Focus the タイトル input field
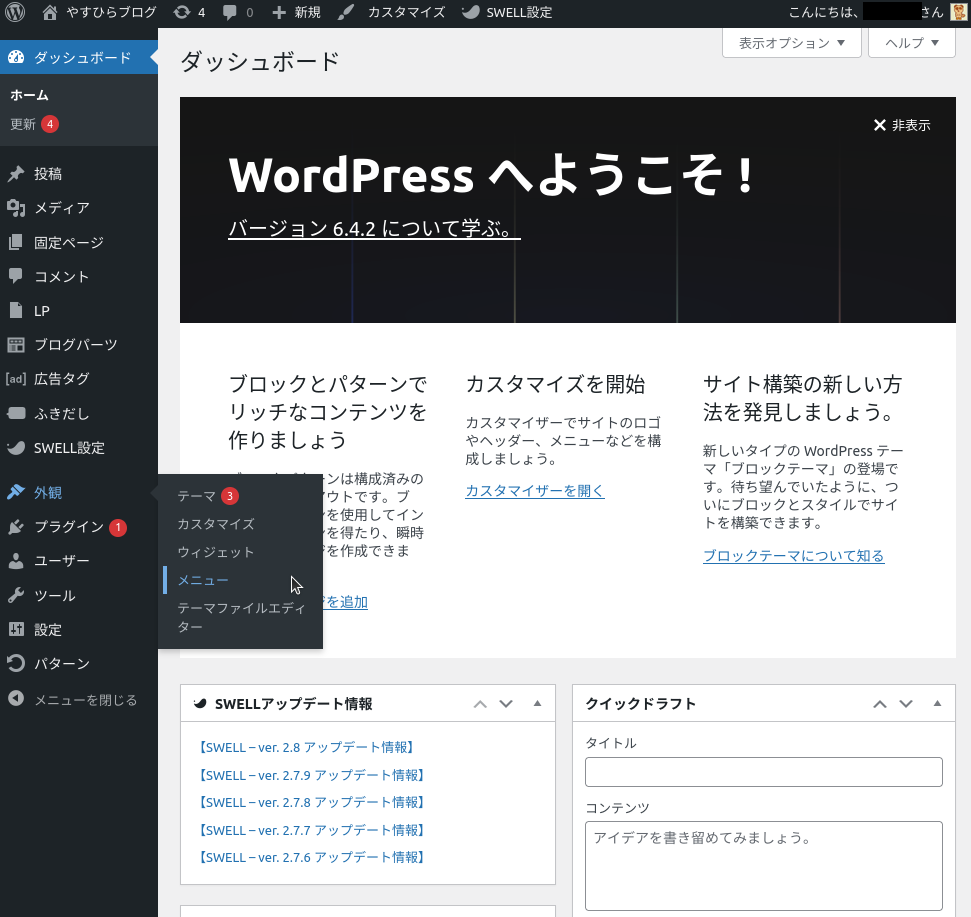The height and width of the screenshot is (917, 971). [x=764, y=772]
